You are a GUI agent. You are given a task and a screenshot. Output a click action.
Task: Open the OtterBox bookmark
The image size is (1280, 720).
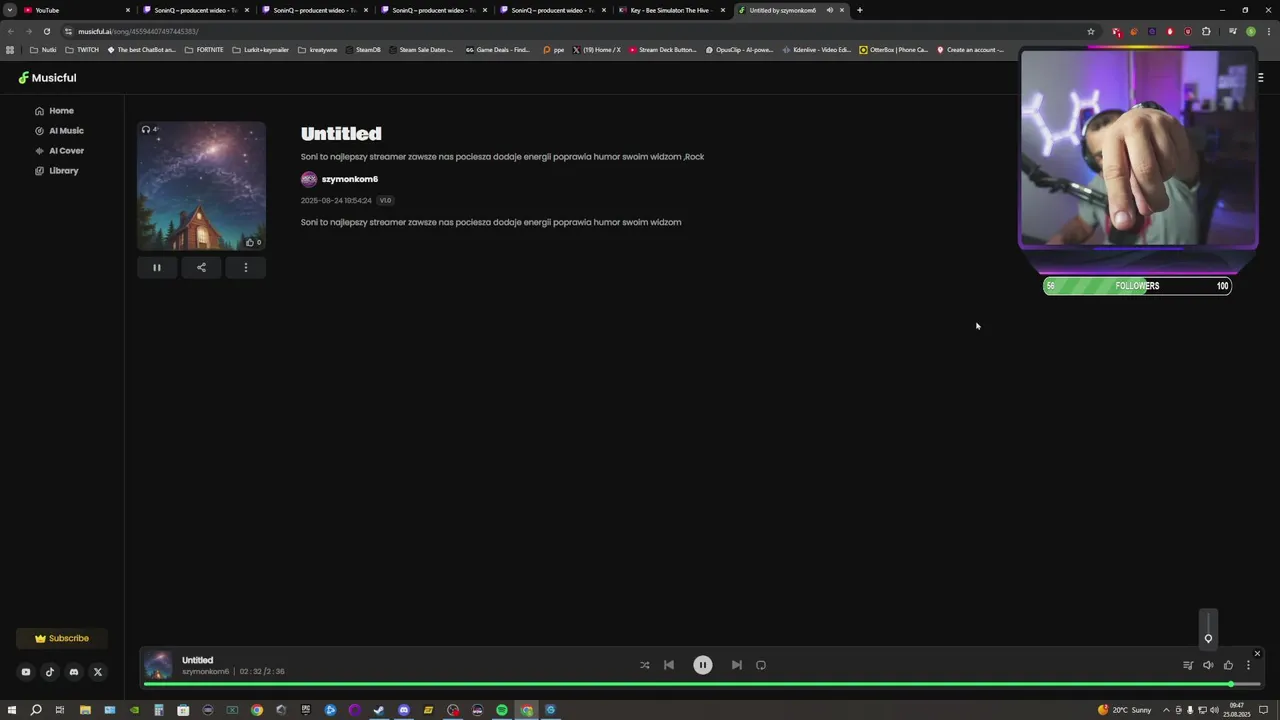coord(894,50)
